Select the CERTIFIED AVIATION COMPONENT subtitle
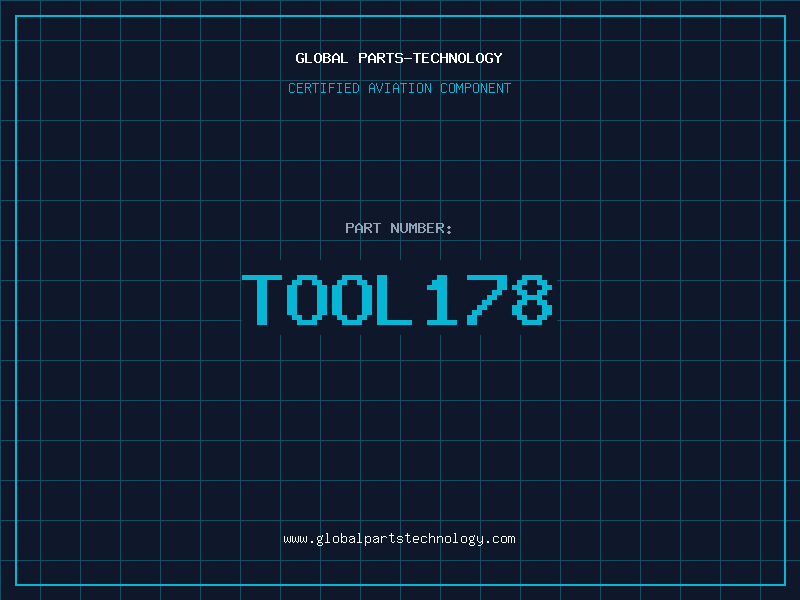Image resolution: width=800 pixels, height=600 pixels. pos(399,88)
